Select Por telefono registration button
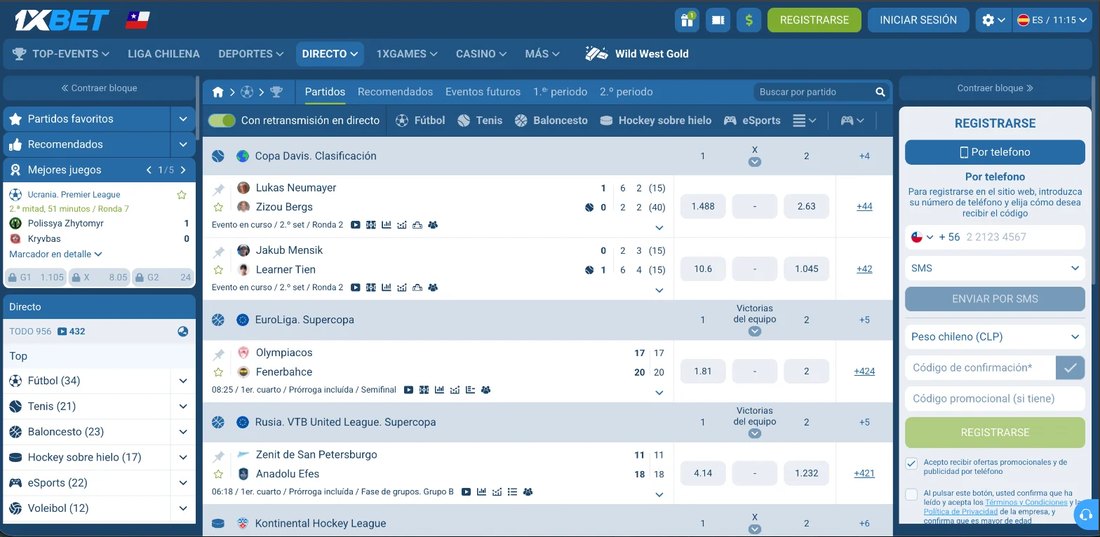 995,152
